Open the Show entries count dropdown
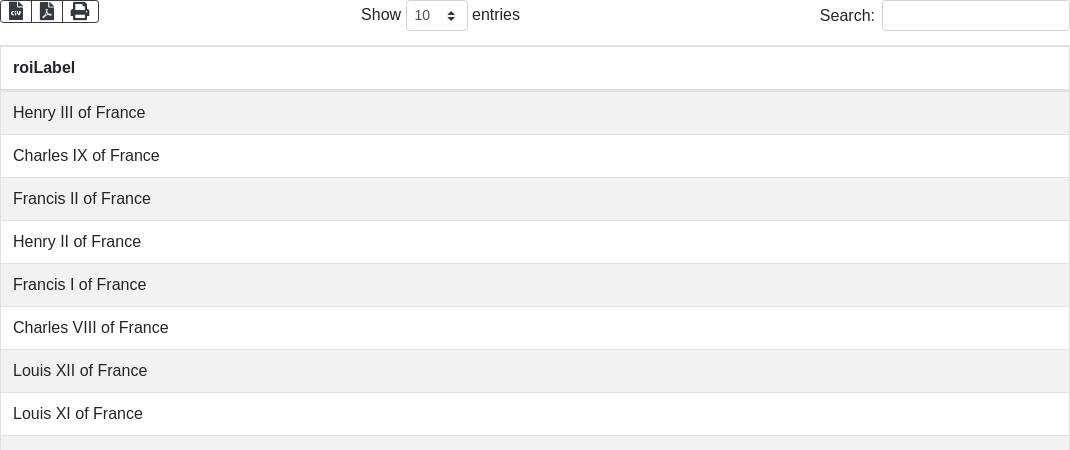1070x450 pixels. click(x=436, y=15)
